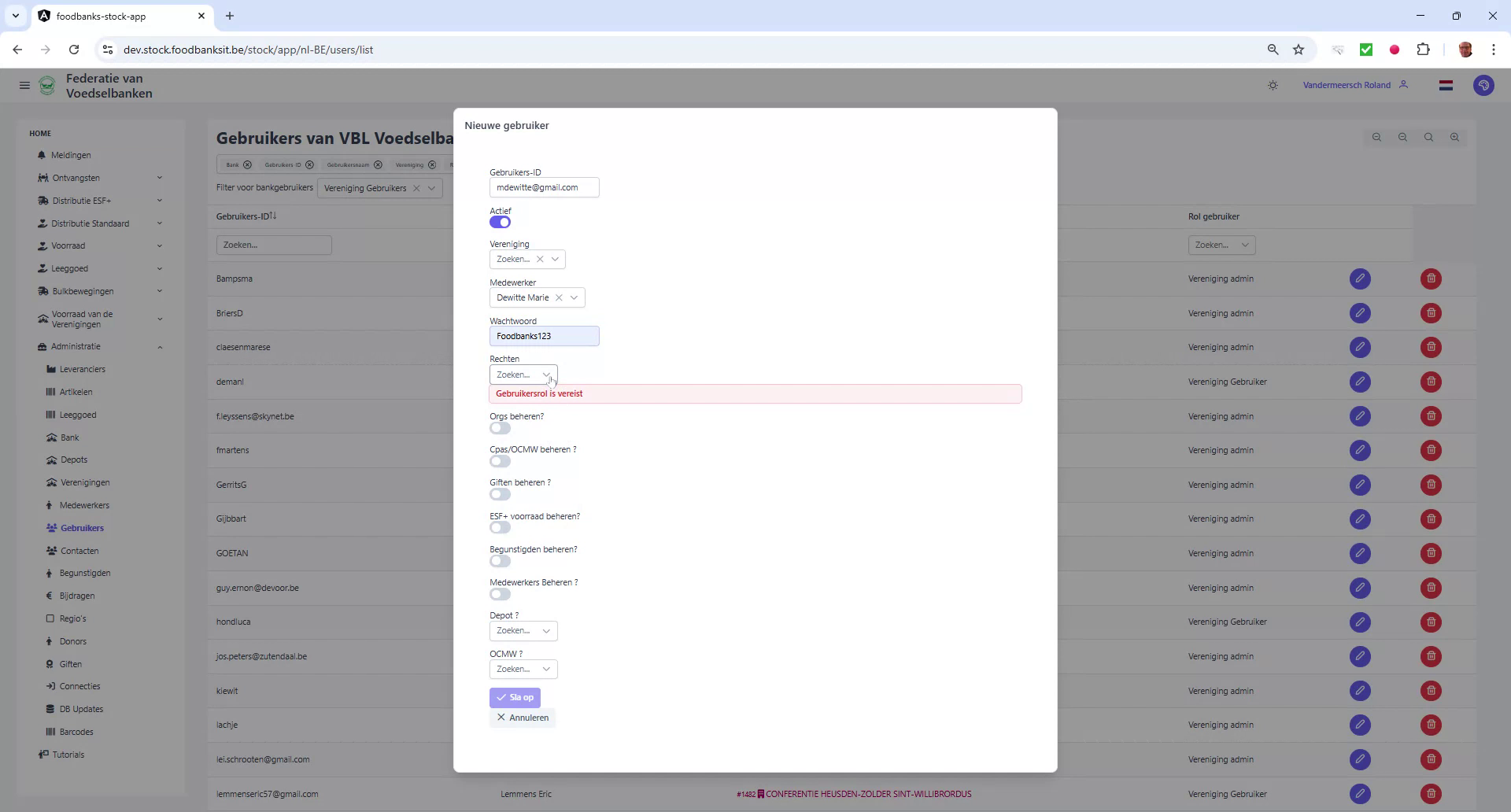Open Barcodes from the sidebar icon
Image resolution: width=1511 pixels, height=812 pixels.
(76, 732)
